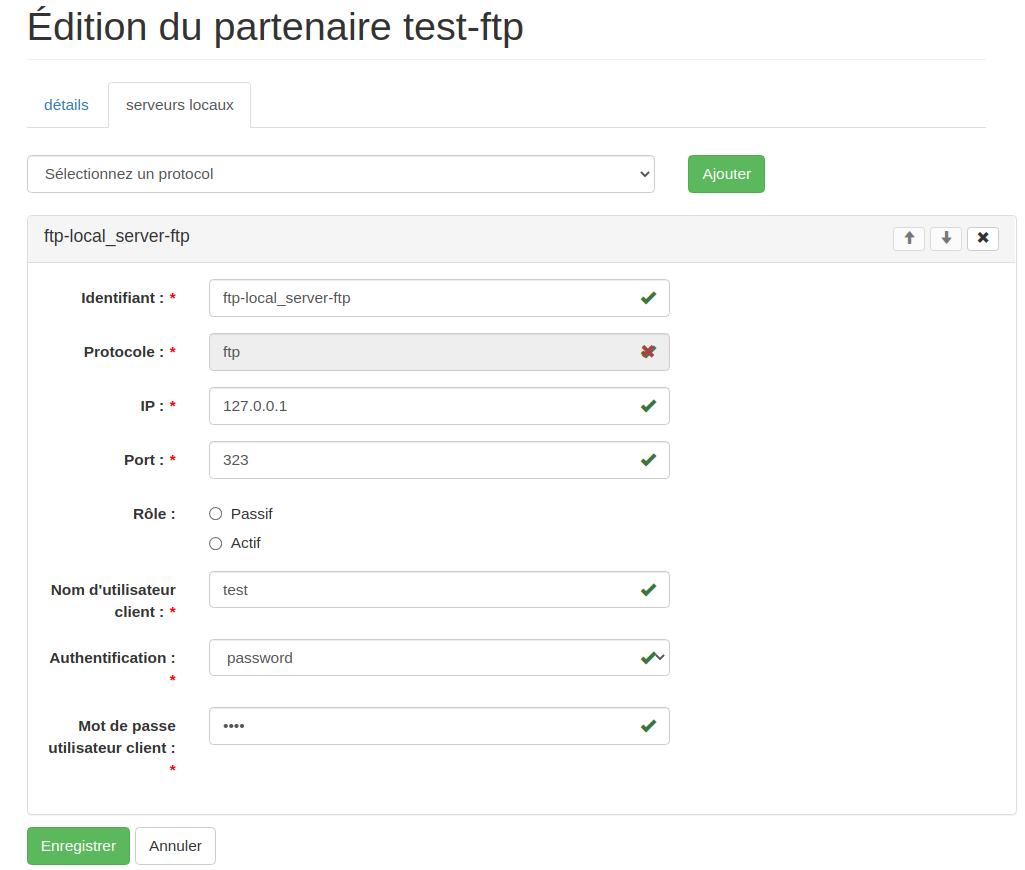Image resolution: width=1025 pixels, height=870 pixels.
Task: Click checkmark in Mot de passe field
Action: click(x=648, y=726)
